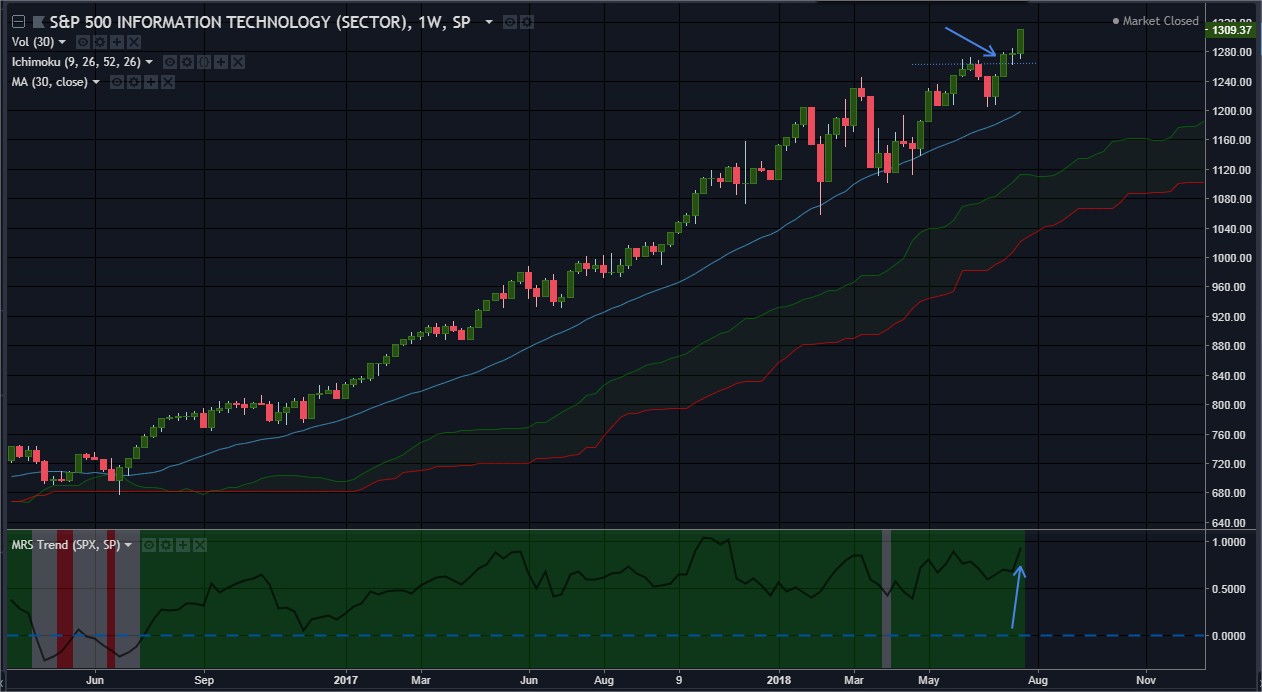Open the S&P 500 Information Technology title dropdown

point(489,22)
